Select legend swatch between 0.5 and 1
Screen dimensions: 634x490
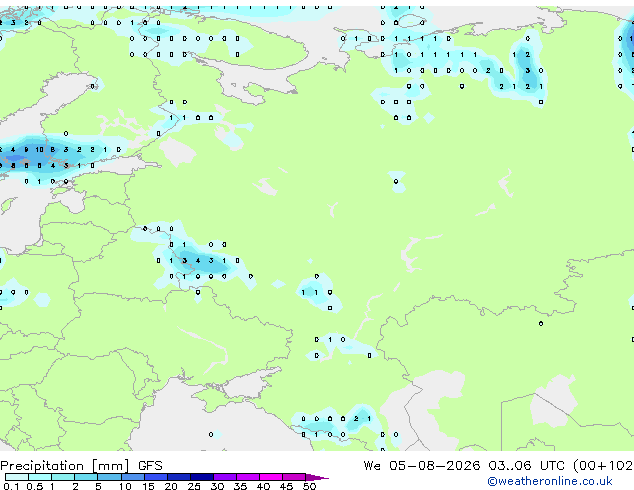(40, 477)
